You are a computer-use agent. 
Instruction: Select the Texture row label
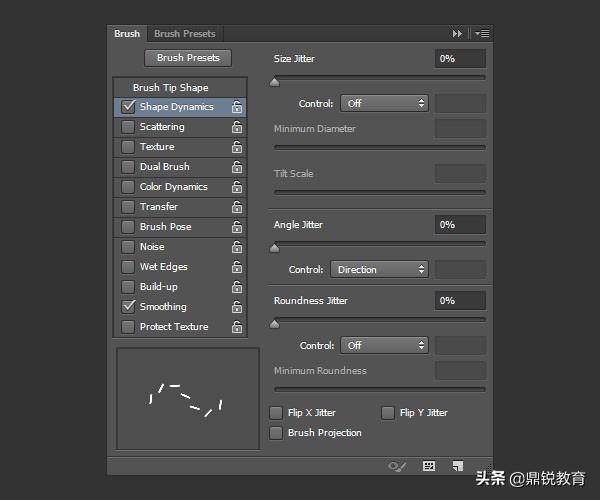157,147
